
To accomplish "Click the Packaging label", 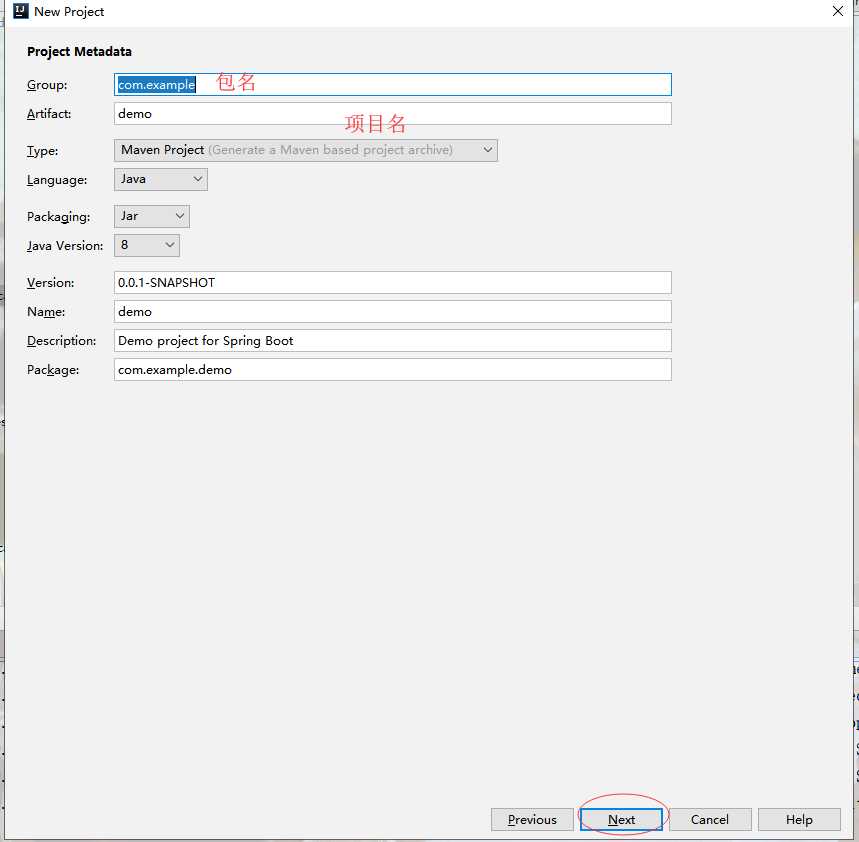I will 59,217.
